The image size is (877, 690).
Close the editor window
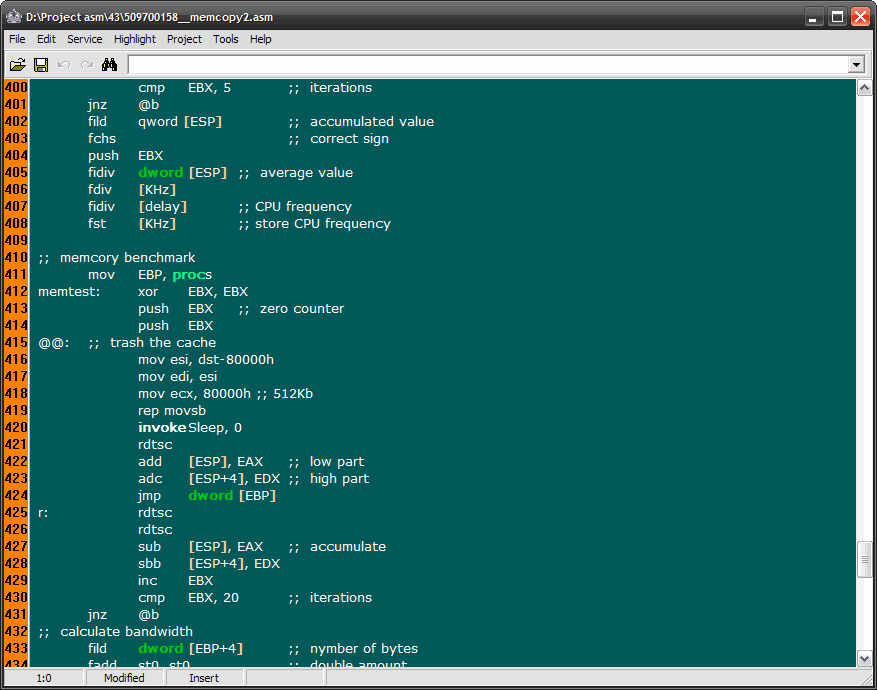pyautogui.click(x=860, y=17)
